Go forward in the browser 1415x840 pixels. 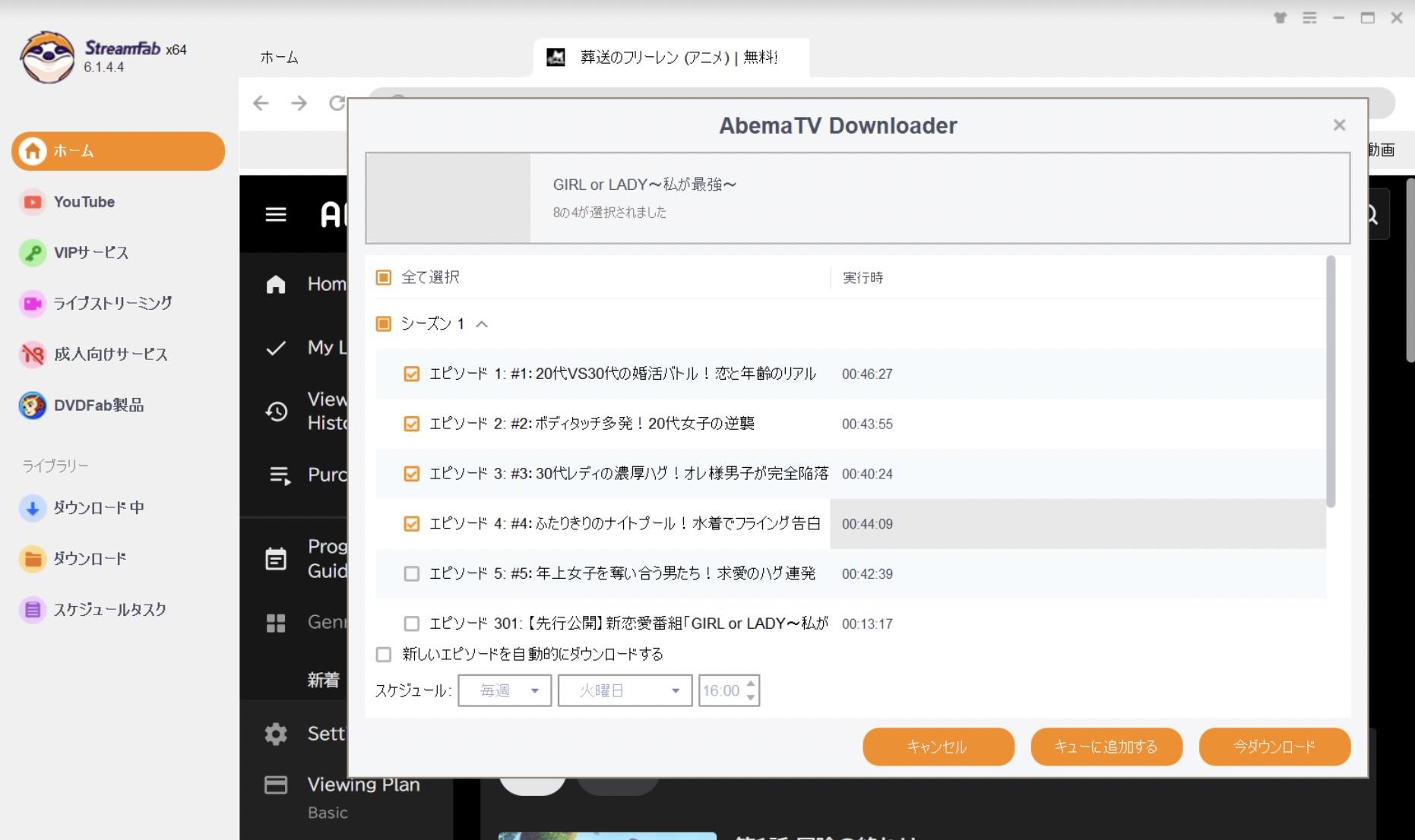coord(299,103)
